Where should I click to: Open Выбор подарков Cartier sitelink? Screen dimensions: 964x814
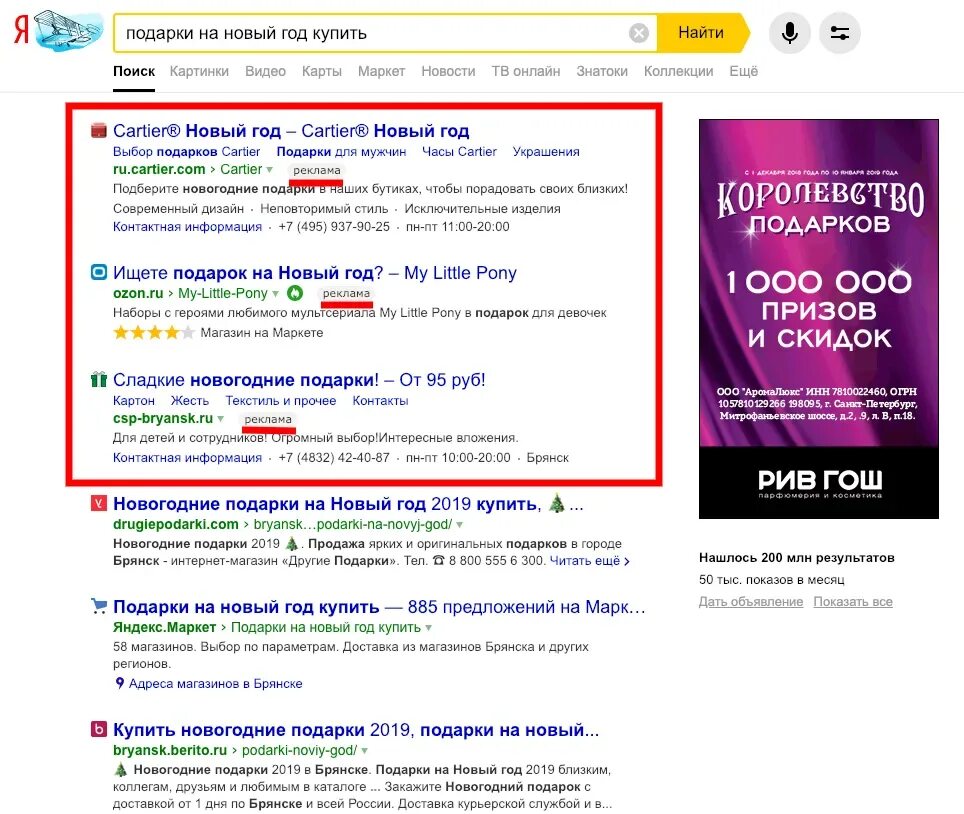(186, 151)
